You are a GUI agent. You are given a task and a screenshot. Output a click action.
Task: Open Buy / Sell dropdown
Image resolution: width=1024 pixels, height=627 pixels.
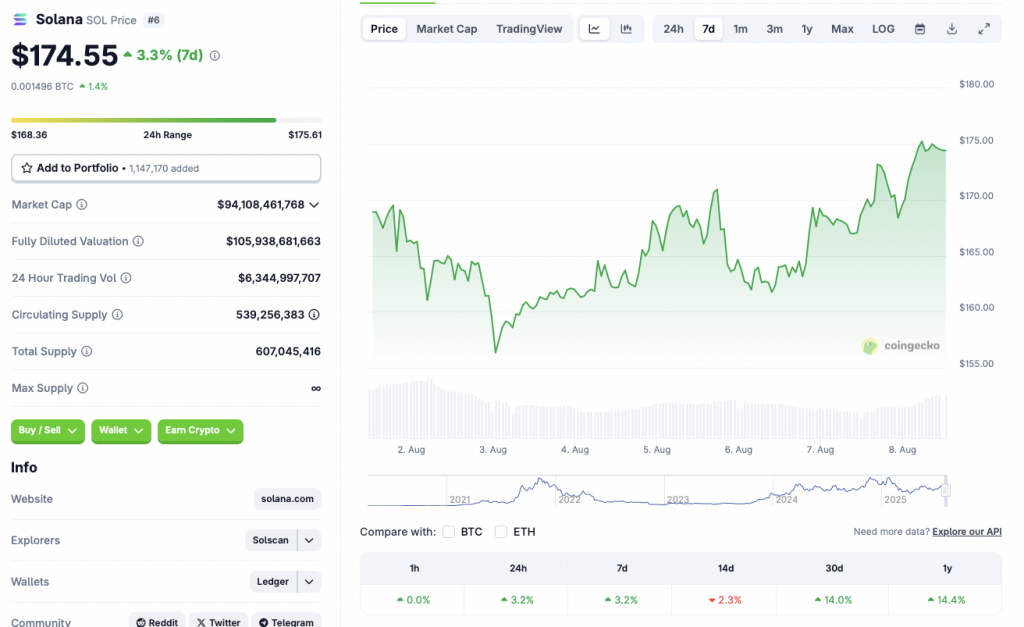click(48, 430)
